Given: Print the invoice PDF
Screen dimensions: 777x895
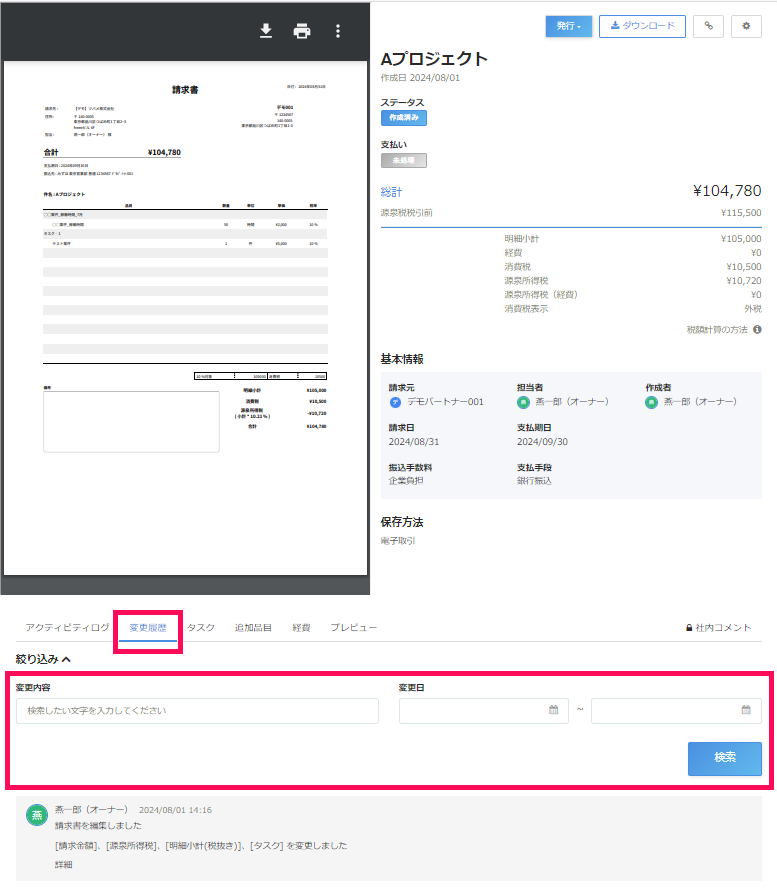Looking at the screenshot, I should coord(301,31).
